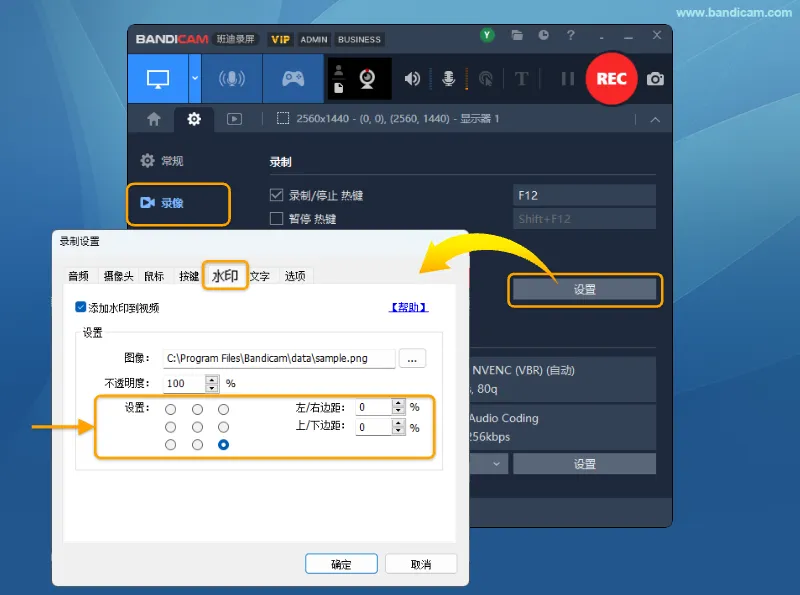
Task: Click the 左/右边距 margin value field
Action: pyautogui.click(x=373, y=407)
